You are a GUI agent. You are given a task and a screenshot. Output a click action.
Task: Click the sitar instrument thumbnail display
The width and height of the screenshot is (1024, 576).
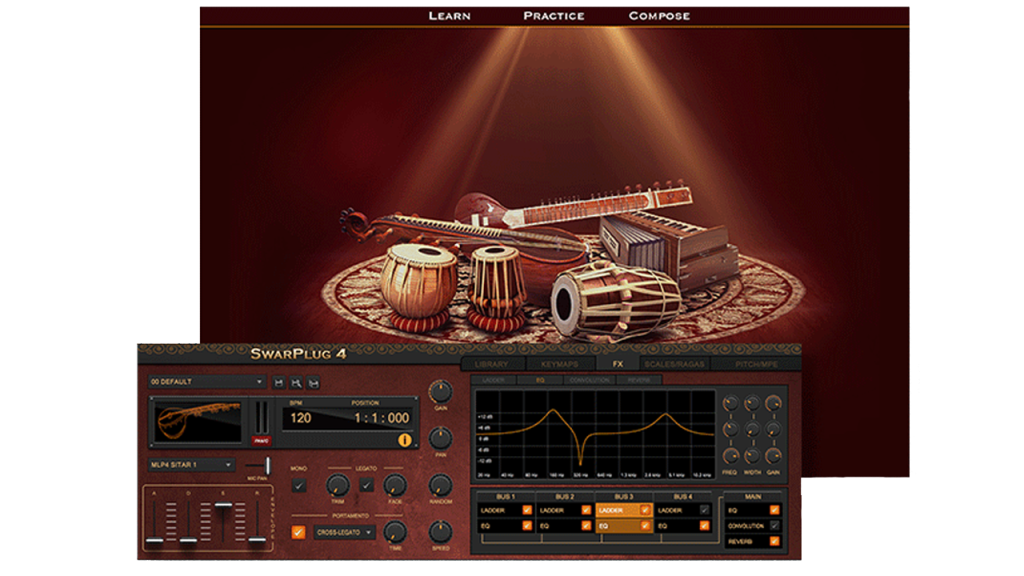(196, 420)
